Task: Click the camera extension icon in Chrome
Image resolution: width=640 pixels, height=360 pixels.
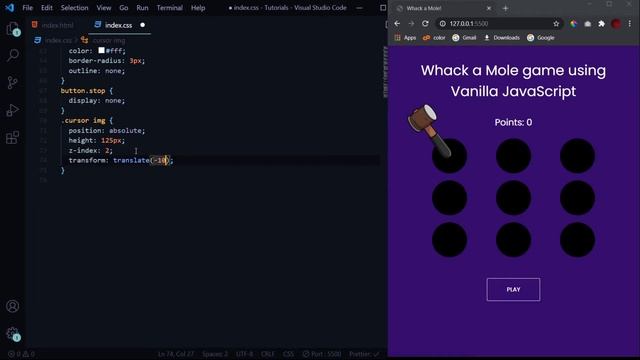Action: 588,24
